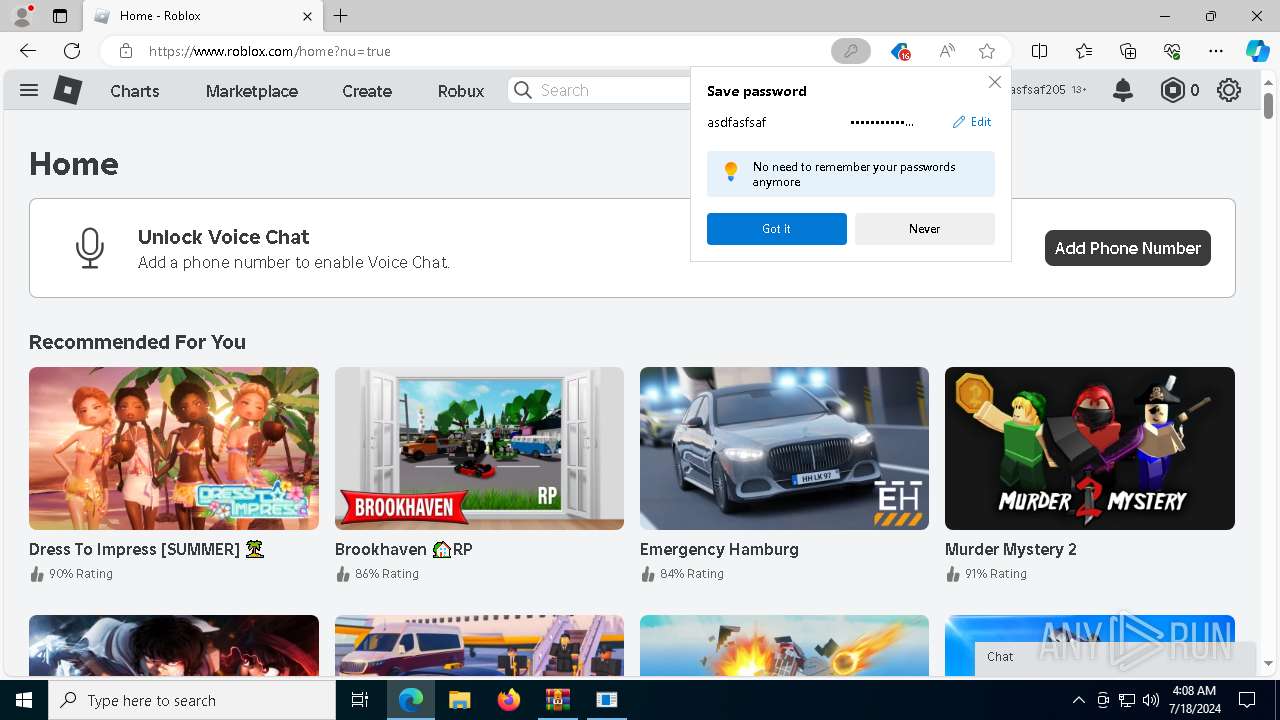Open the Copilot sidebar
Viewport: 1280px width, 720px height.
click(x=1257, y=51)
